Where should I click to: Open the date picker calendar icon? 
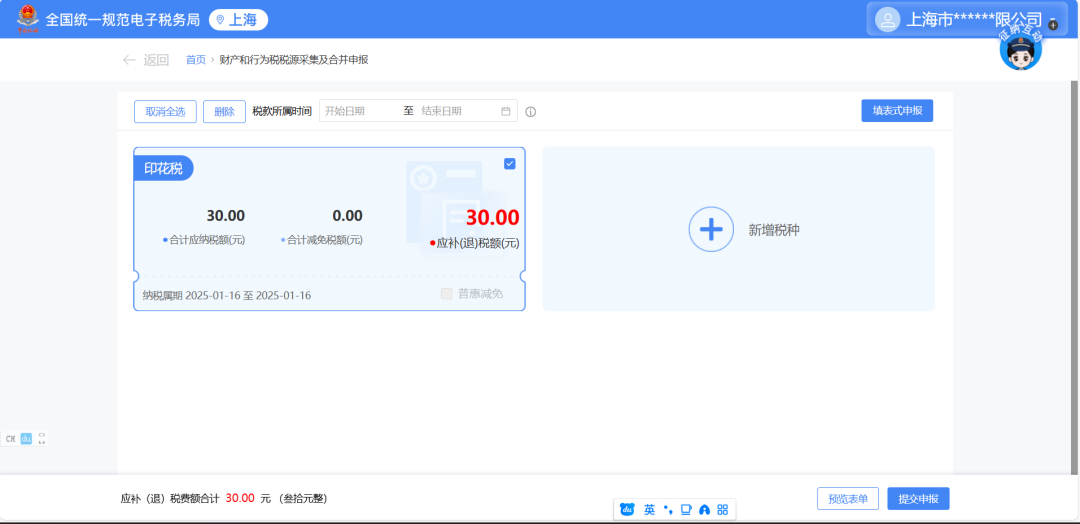[x=506, y=111]
